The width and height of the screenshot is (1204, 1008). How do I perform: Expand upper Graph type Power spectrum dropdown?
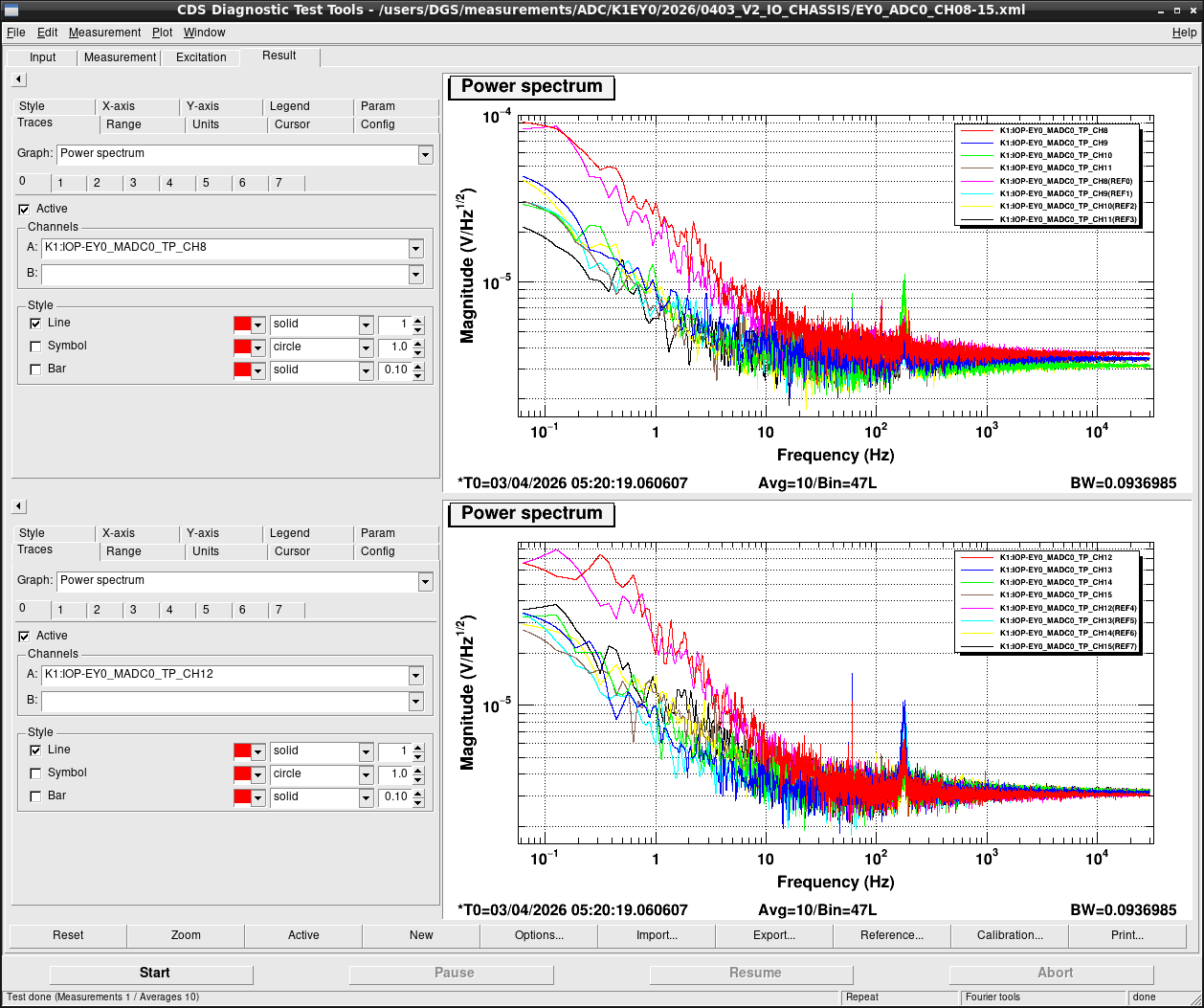coord(425,154)
